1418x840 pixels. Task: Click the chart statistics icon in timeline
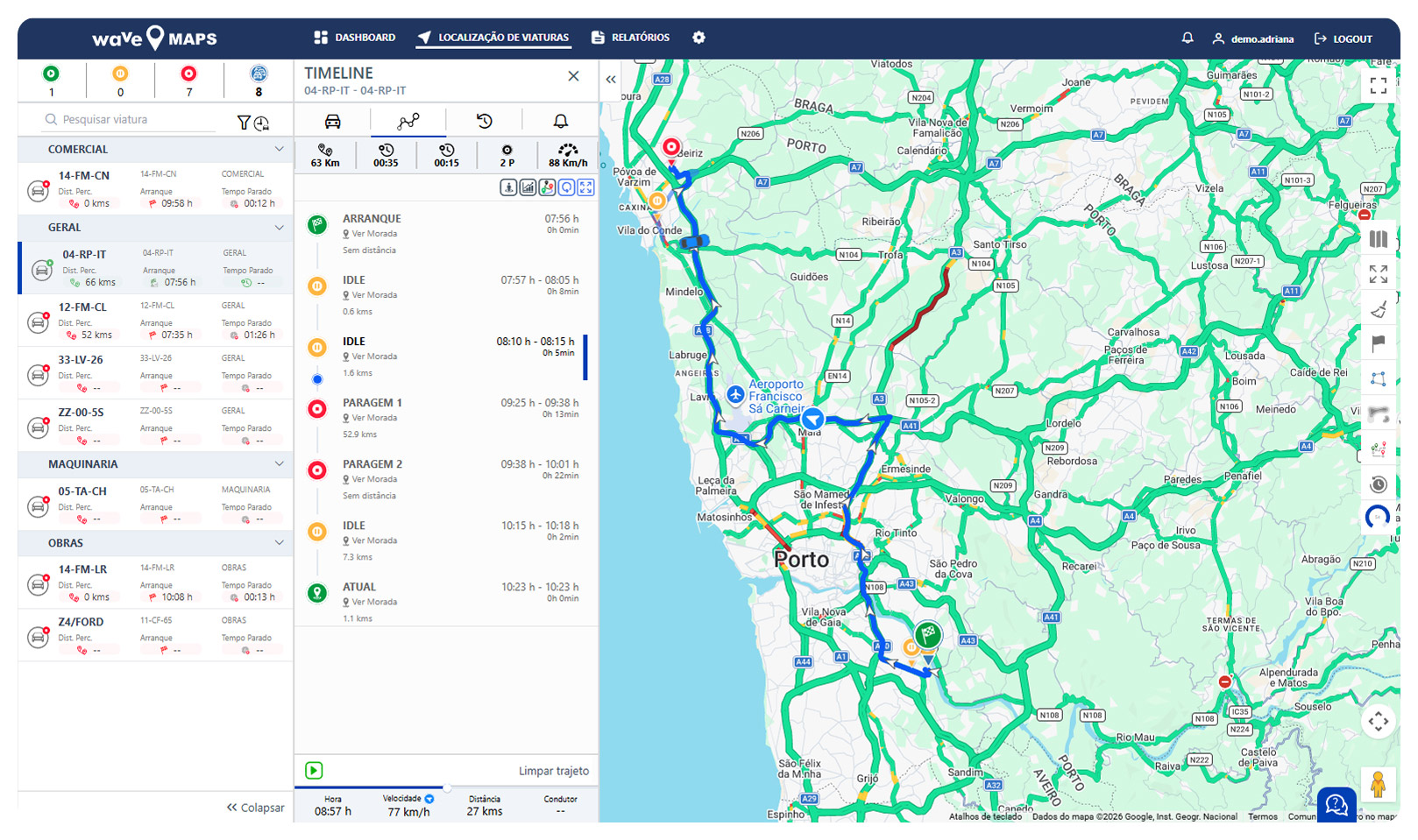[x=528, y=187]
